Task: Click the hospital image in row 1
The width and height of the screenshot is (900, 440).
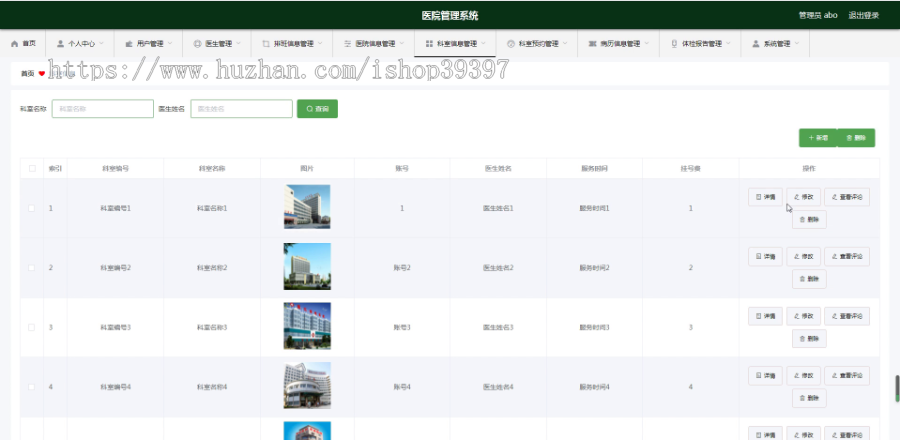Action: [307, 207]
